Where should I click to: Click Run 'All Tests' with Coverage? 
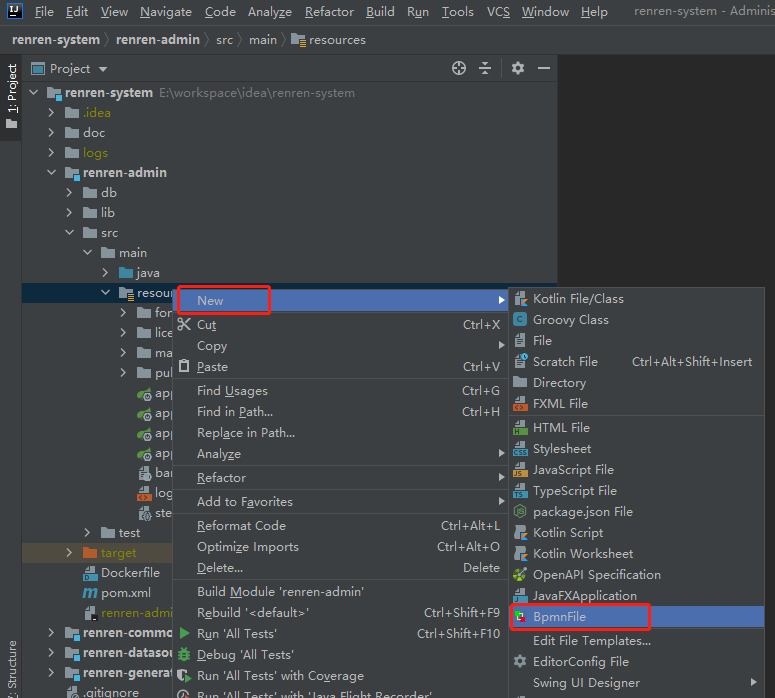pyautogui.click(x=341, y=676)
